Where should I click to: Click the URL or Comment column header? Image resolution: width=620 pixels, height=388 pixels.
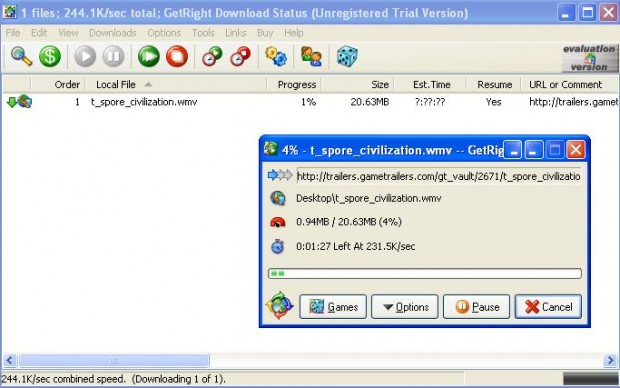point(570,84)
